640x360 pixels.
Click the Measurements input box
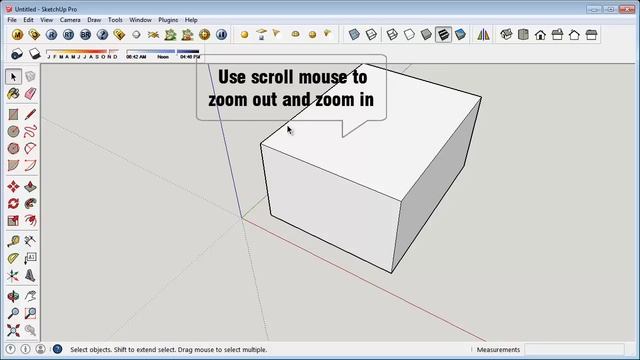574,349
